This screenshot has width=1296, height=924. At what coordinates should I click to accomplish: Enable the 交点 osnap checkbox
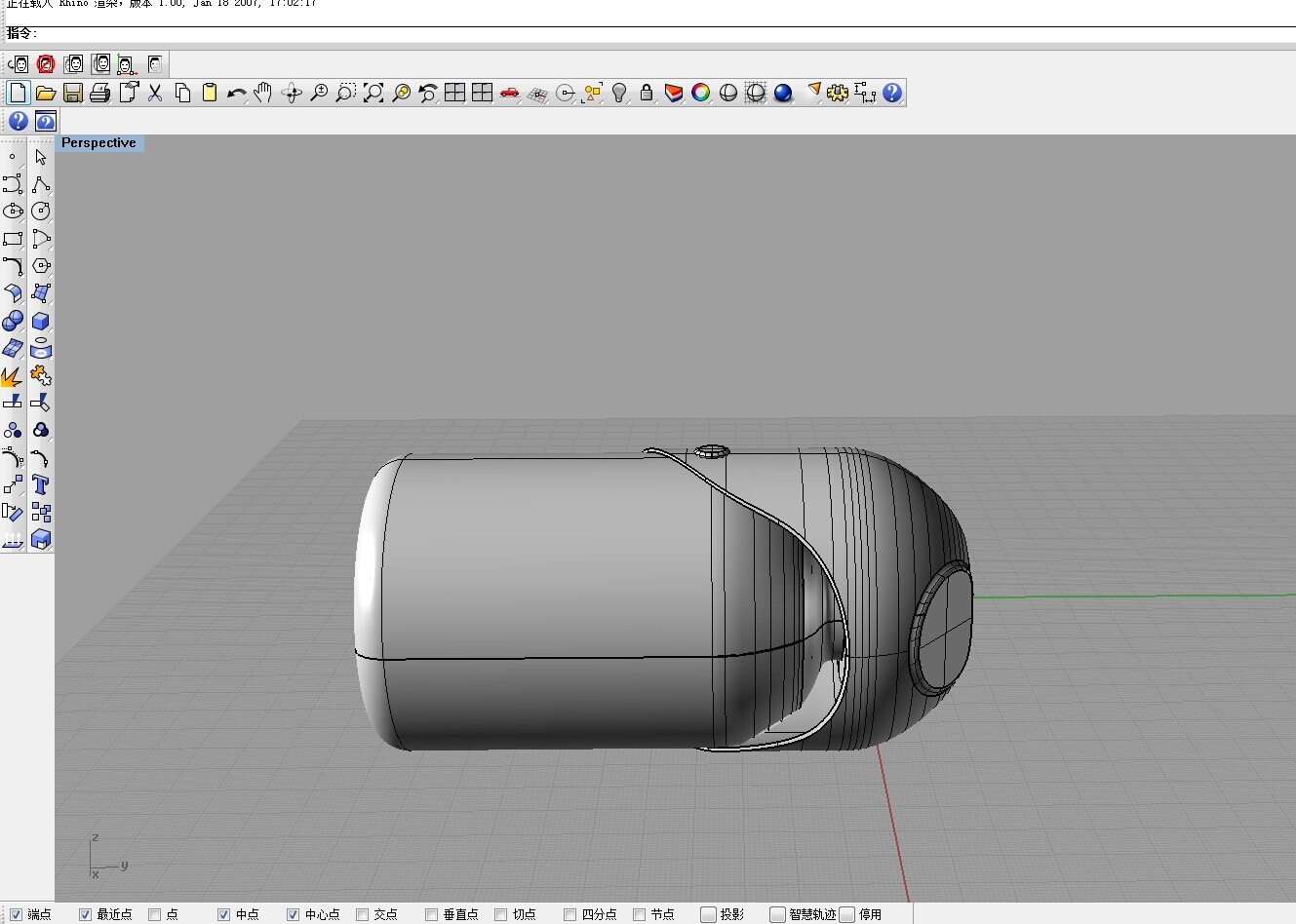362,914
